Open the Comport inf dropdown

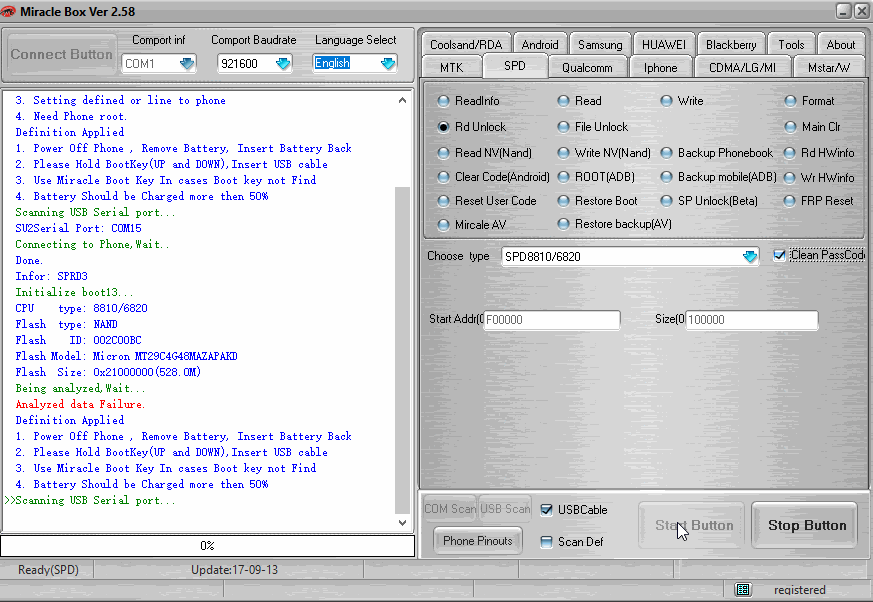[x=187, y=64]
